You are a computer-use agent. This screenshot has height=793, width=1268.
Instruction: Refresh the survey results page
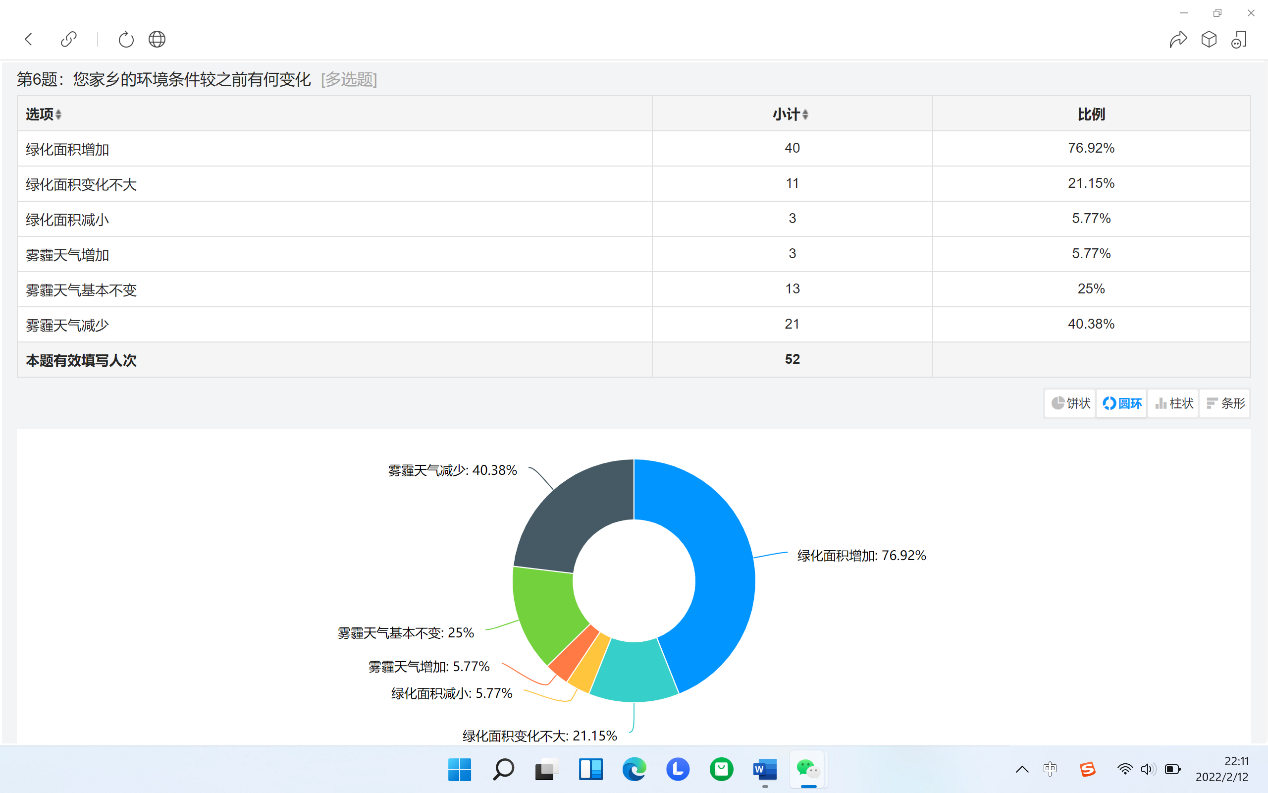126,39
